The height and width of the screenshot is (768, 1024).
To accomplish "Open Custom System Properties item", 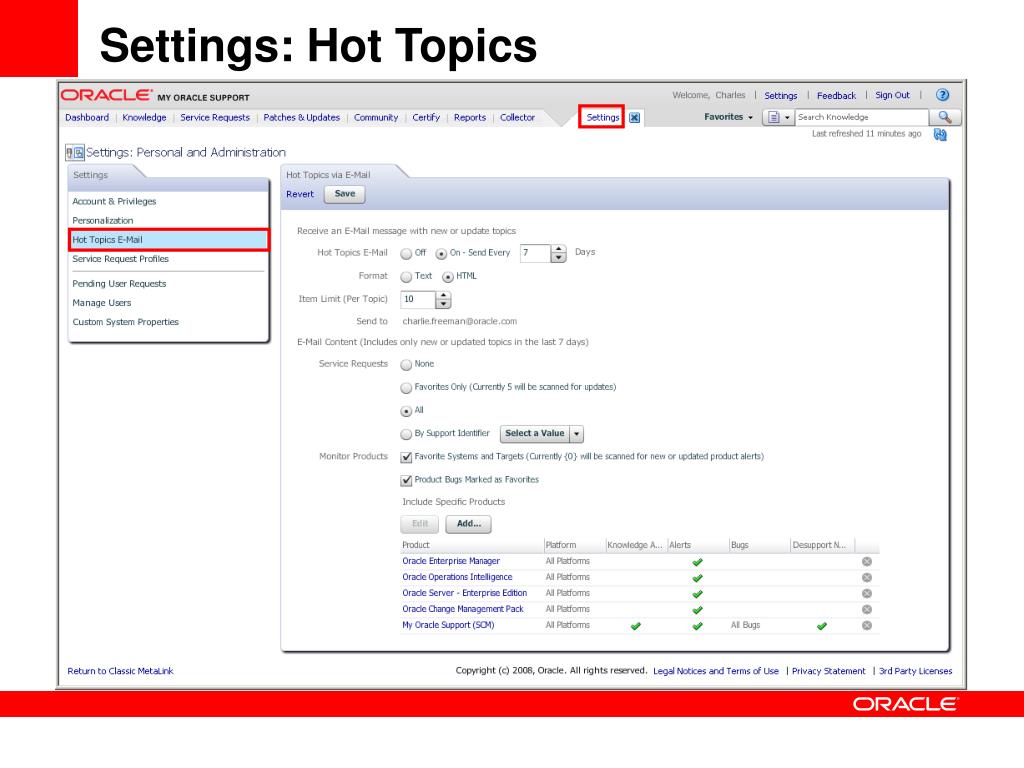I will (x=125, y=322).
